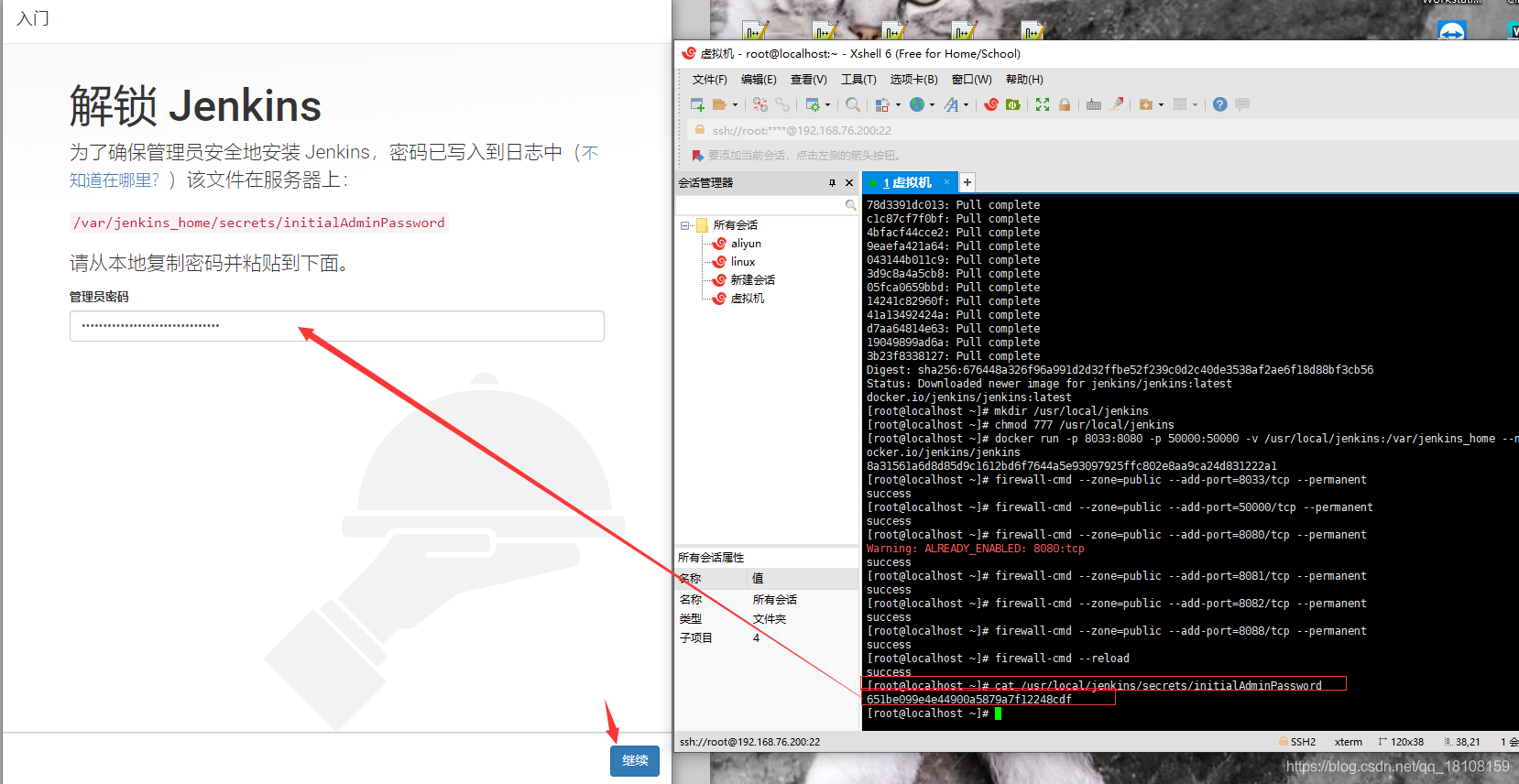This screenshot has width=1519, height=784.
Task: Click the 类型 property row
Action: [766, 619]
